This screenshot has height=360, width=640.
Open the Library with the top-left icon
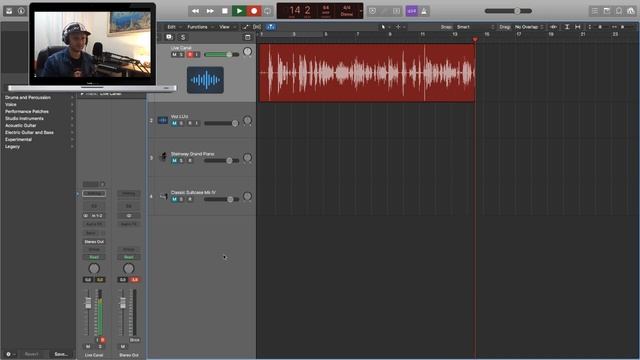pos(9,11)
